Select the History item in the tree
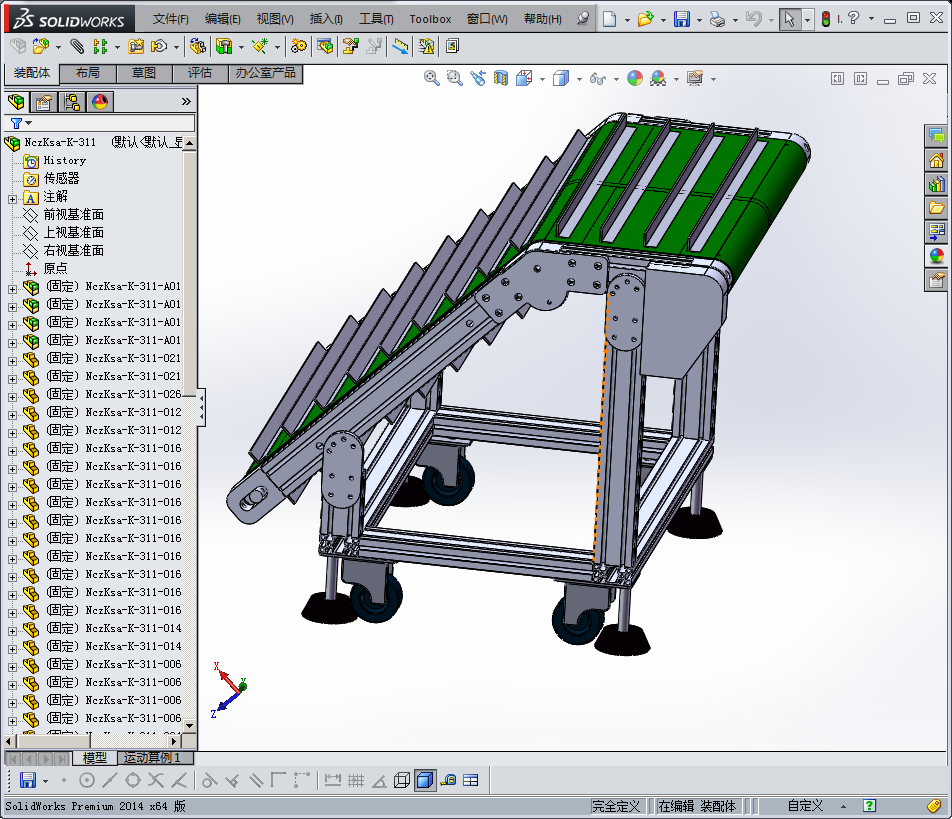 point(64,160)
